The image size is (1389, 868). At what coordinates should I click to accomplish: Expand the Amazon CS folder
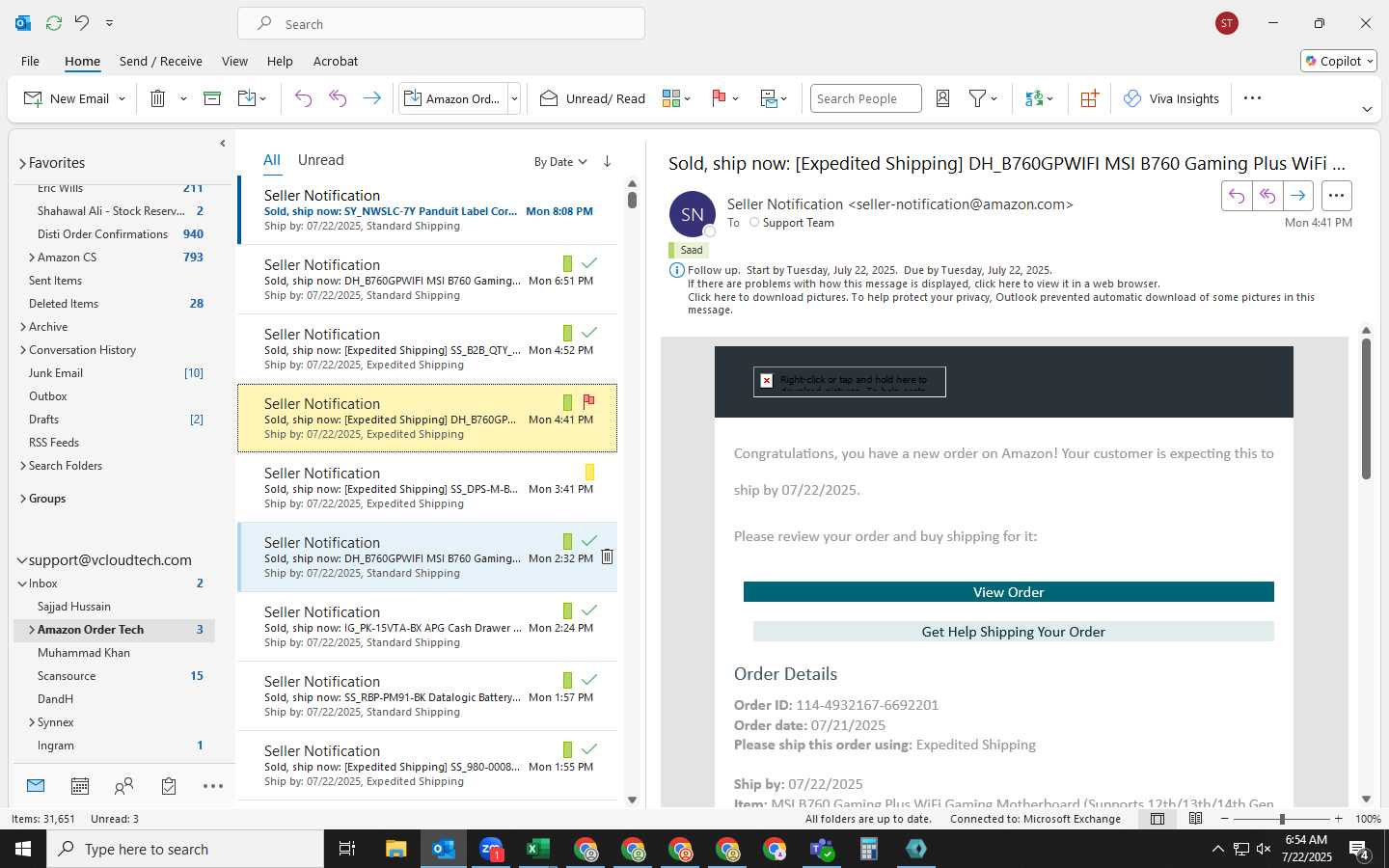(32, 258)
